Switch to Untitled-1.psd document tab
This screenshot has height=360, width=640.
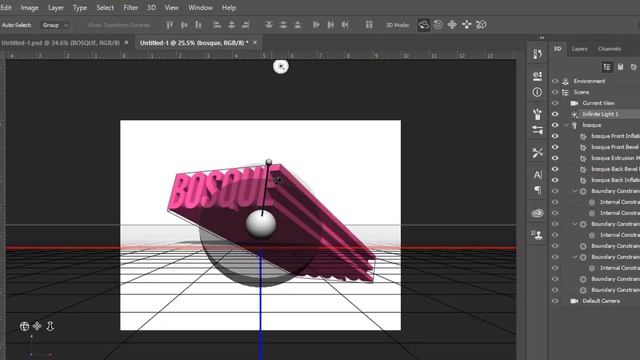pos(60,43)
